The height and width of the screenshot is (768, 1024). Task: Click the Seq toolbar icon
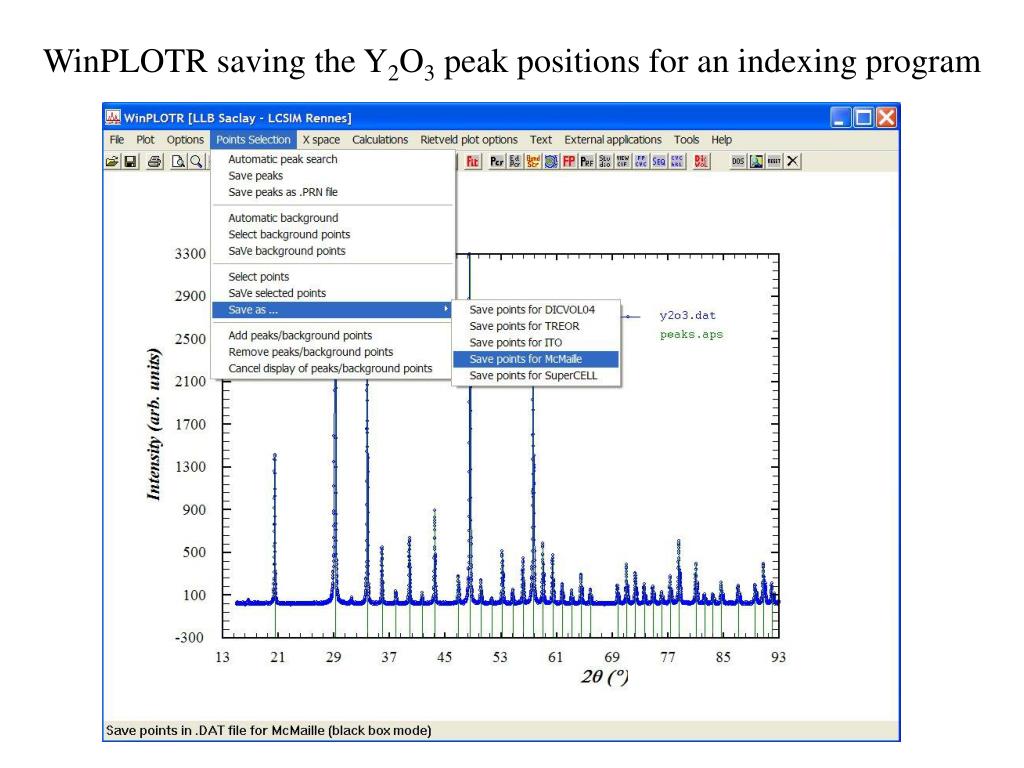coord(659,161)
